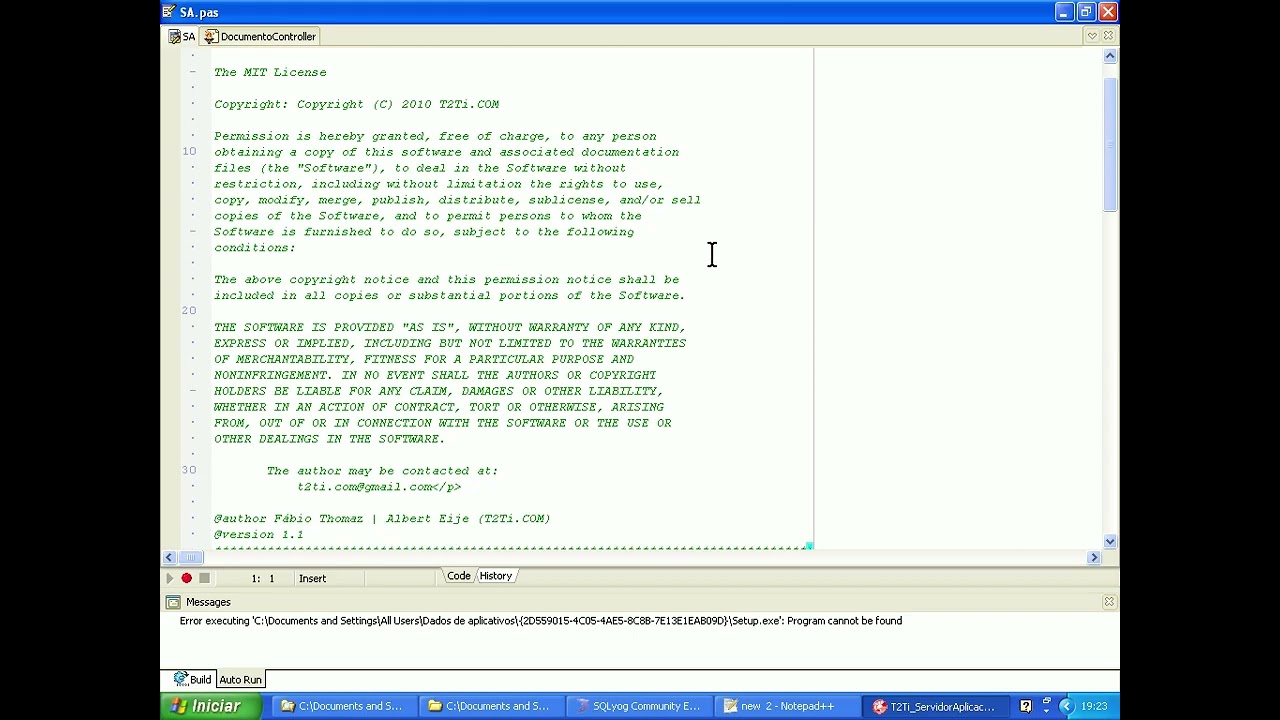The width and height of the screenshot is (1280, 720).
Task: Click t2ti.com@gmail.com text in editor
Action: (x=364, y=487)
